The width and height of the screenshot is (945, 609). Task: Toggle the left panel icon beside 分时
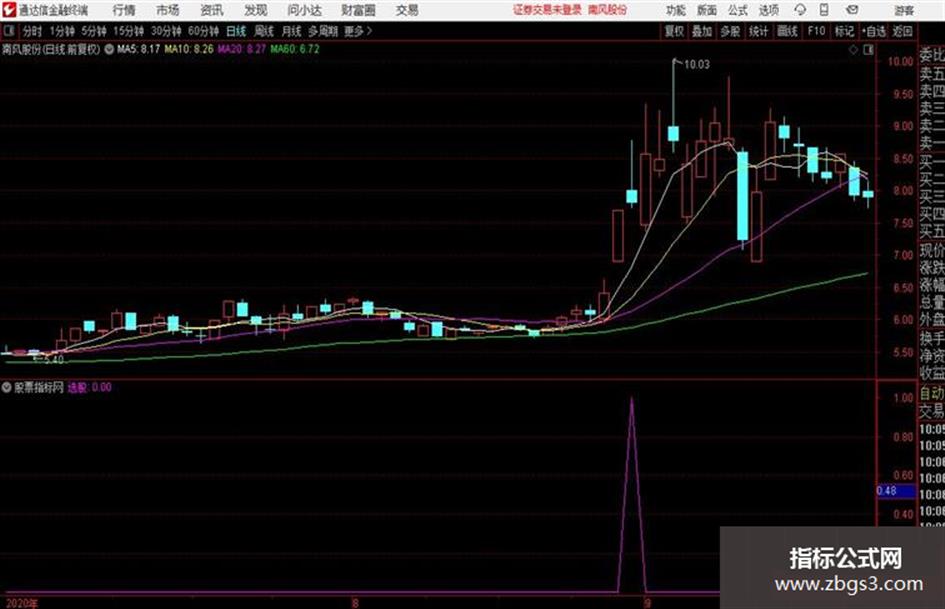tap(9, 31)
